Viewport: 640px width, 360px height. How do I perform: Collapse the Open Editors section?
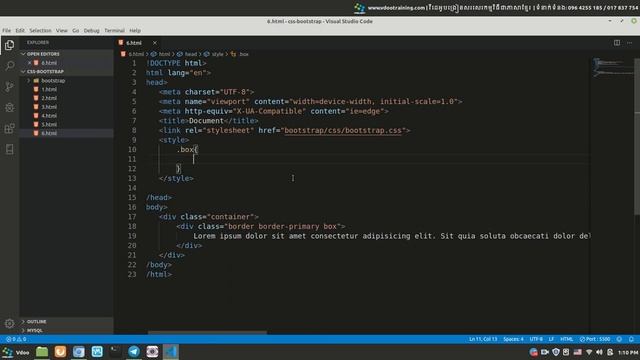pyautogui.click(x=66, y=54)
